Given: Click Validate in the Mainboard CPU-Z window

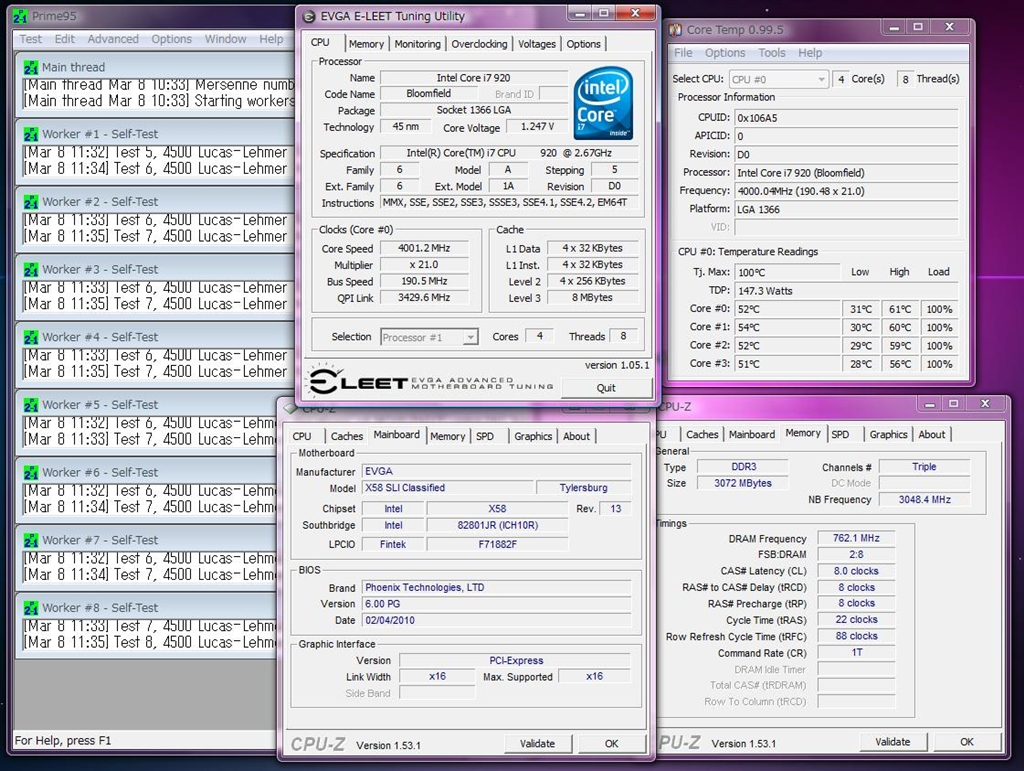Looking at the screenshot, I should coord(537,744).
